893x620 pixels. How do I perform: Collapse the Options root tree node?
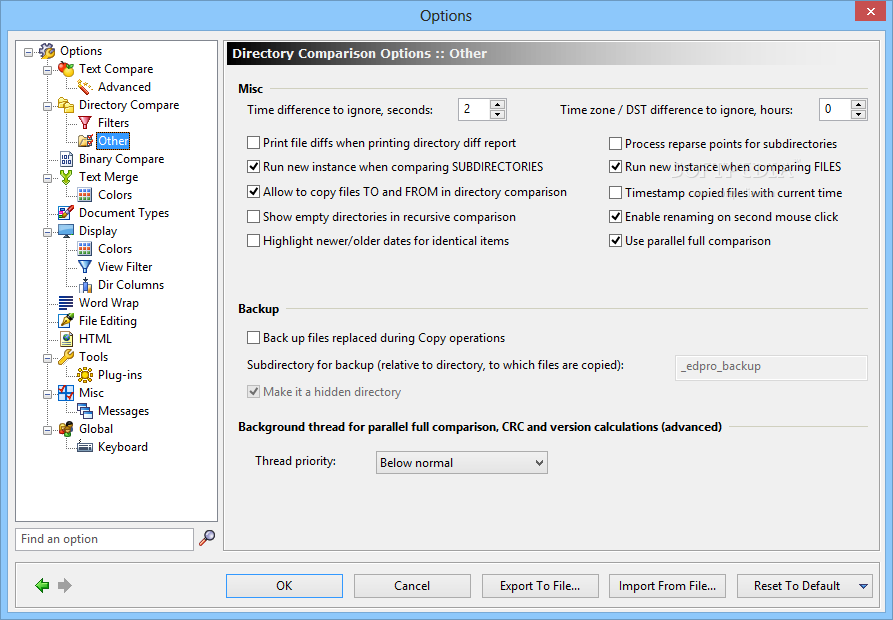click(x=28, y=52)
